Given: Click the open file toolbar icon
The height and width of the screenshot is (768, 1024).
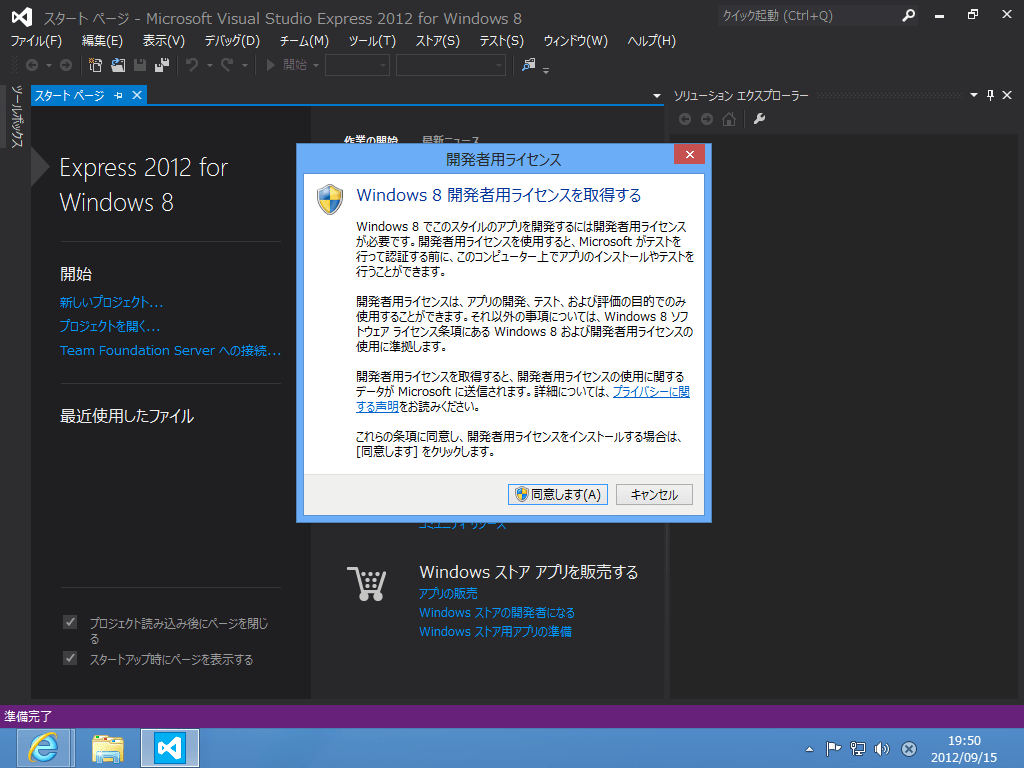Looking at the screenshot, I should click(x=118, y=65).
